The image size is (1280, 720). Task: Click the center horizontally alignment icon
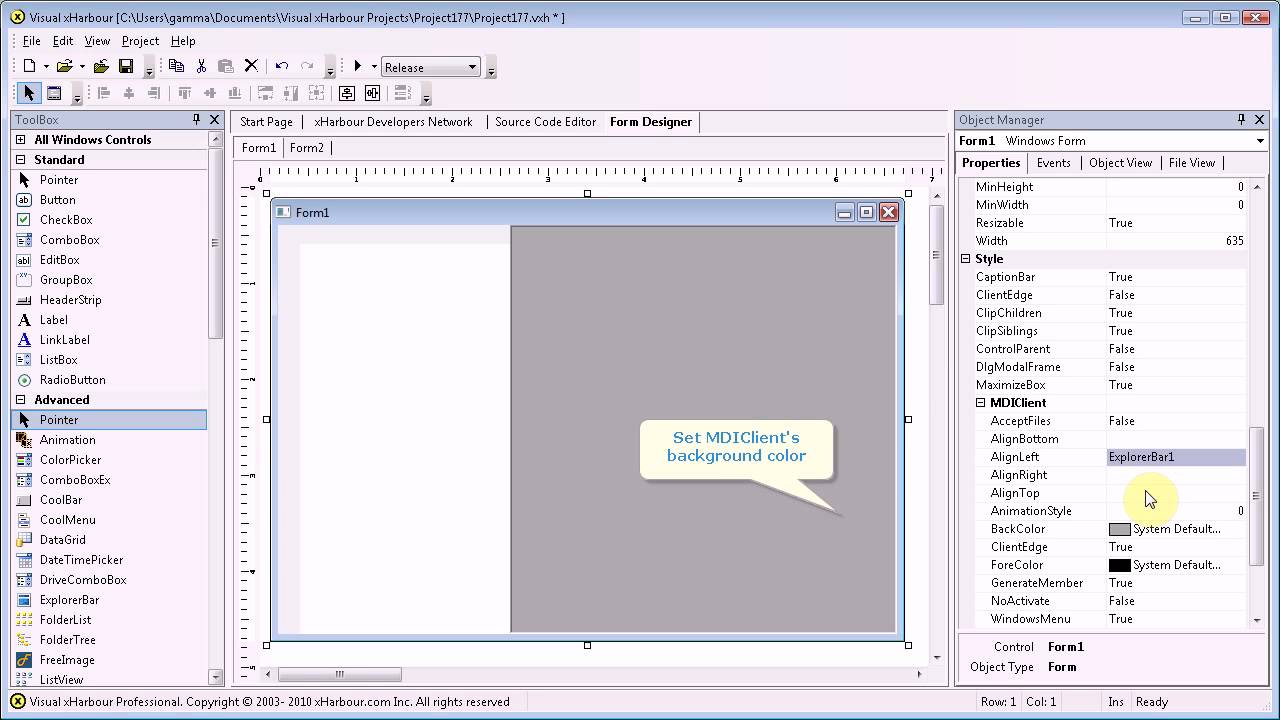tap(128, 93)
